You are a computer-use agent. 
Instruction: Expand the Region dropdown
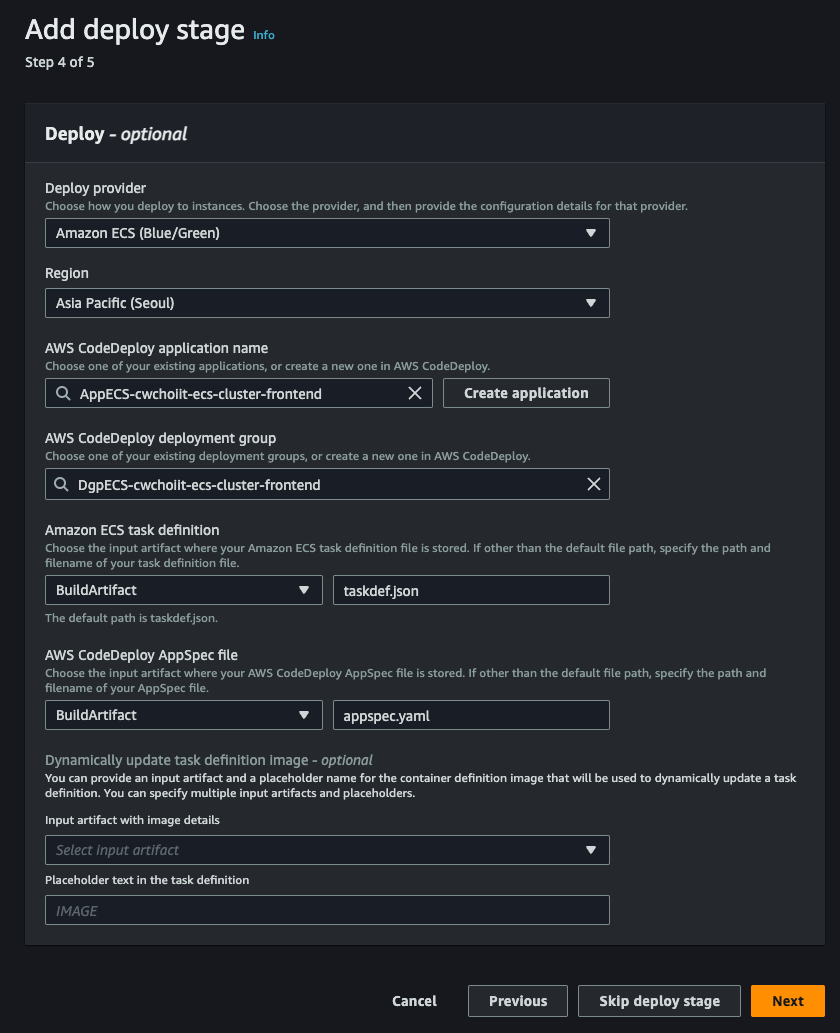pos(327,302)
